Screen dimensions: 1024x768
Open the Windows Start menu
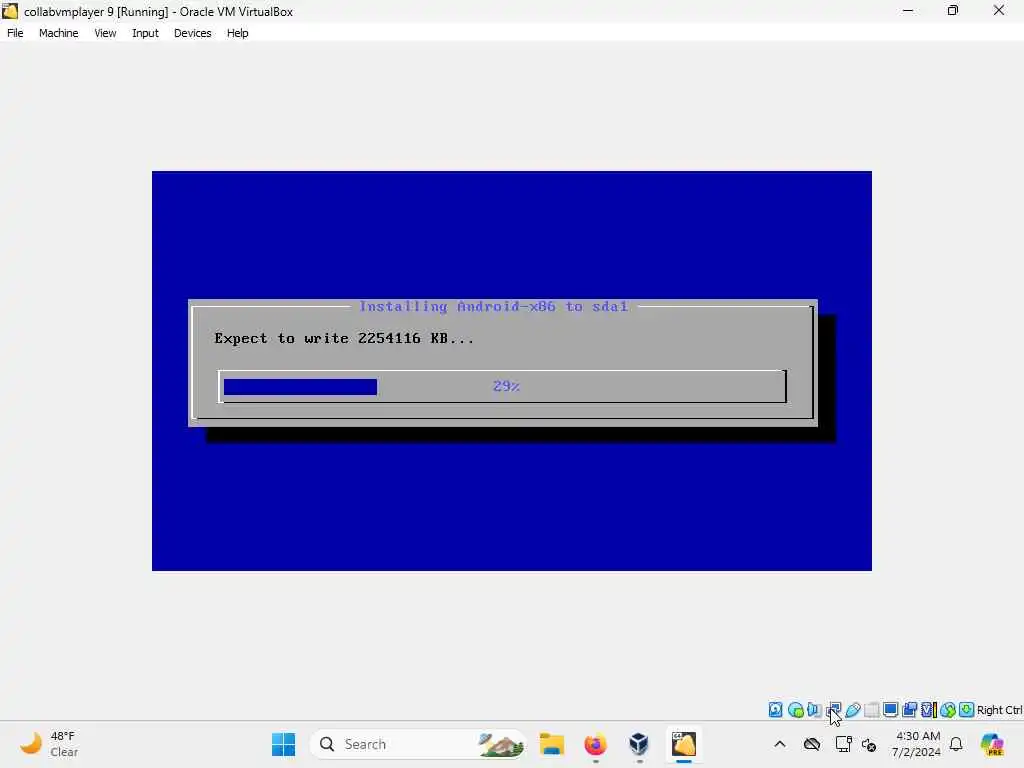[x=283, y=744]
